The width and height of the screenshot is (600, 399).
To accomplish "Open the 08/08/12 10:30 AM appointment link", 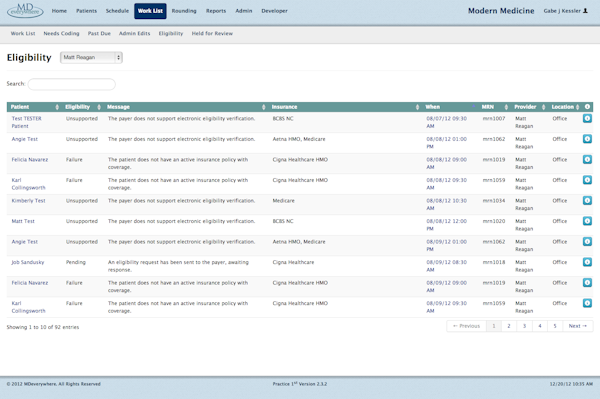I will coord(447,204).
